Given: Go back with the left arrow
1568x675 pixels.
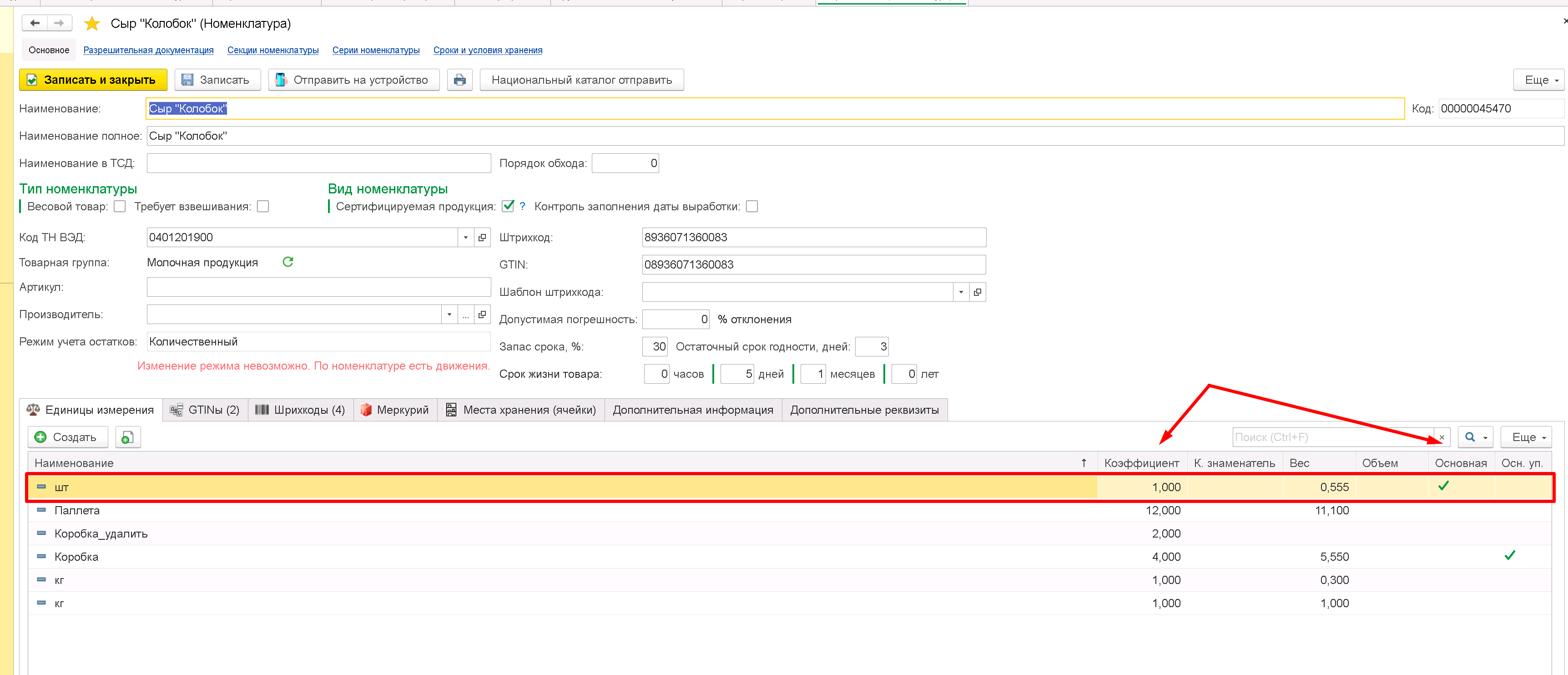Looking at the screenshot, I should (35, 23).
